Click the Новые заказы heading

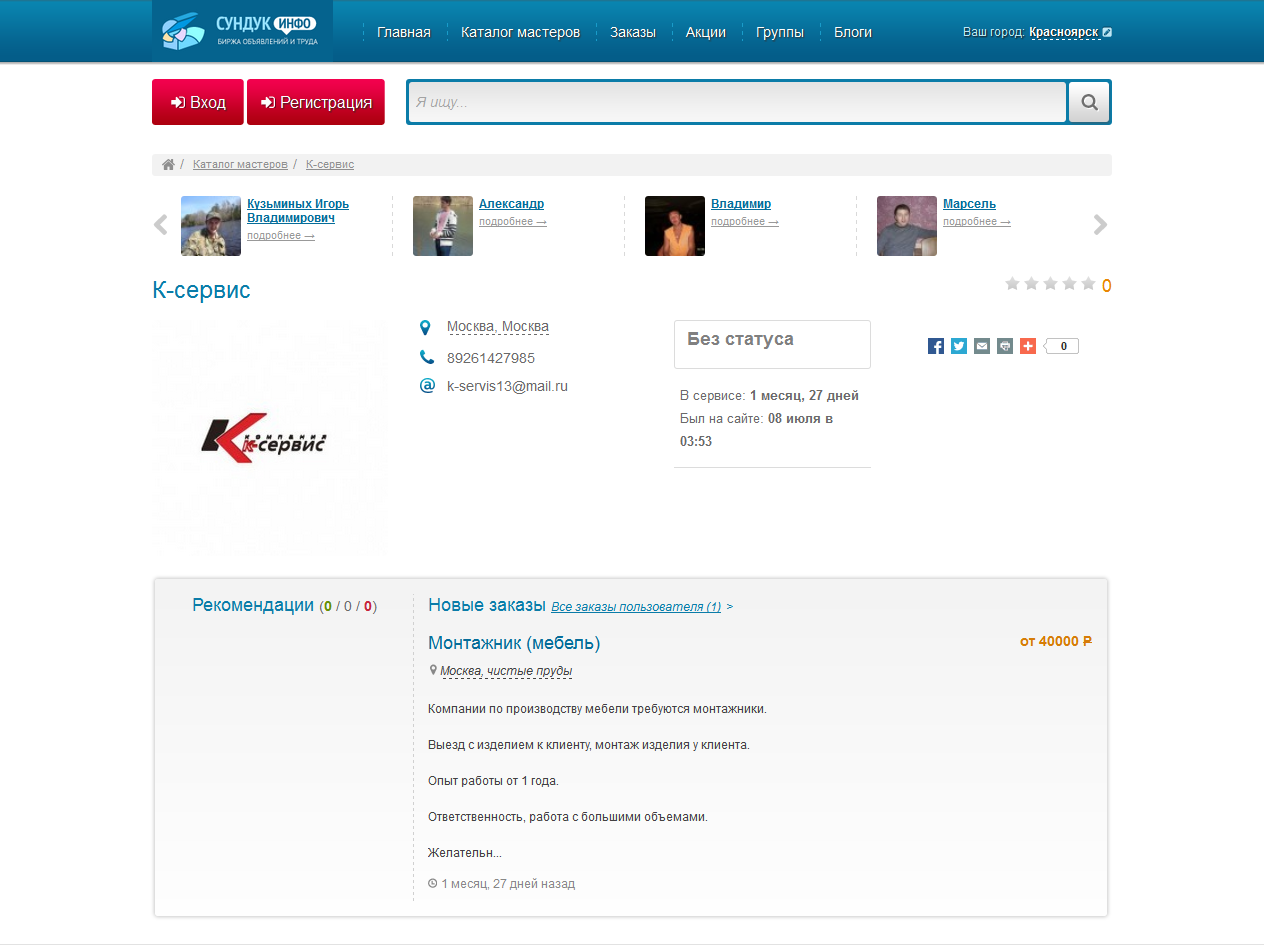487,605
